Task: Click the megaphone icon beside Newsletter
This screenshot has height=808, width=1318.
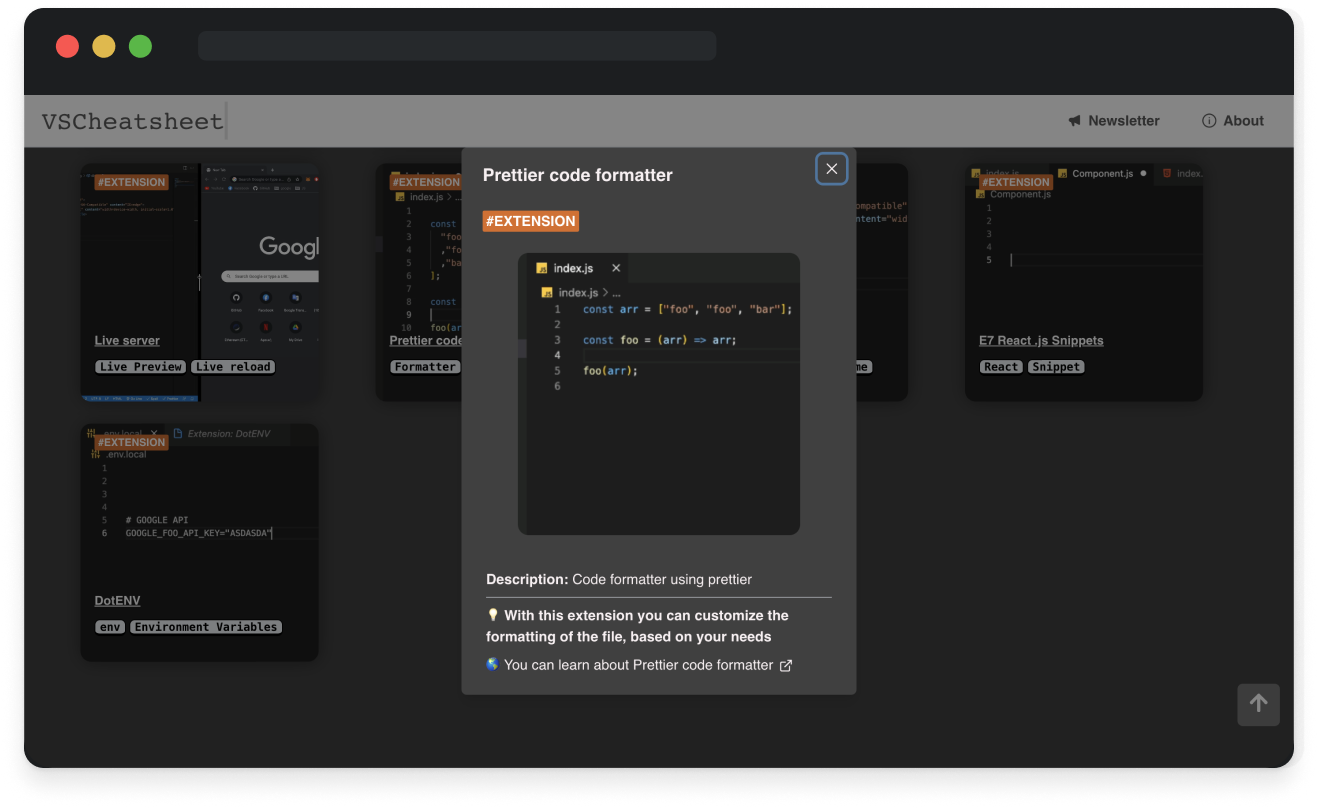Action: (1075, 121)
